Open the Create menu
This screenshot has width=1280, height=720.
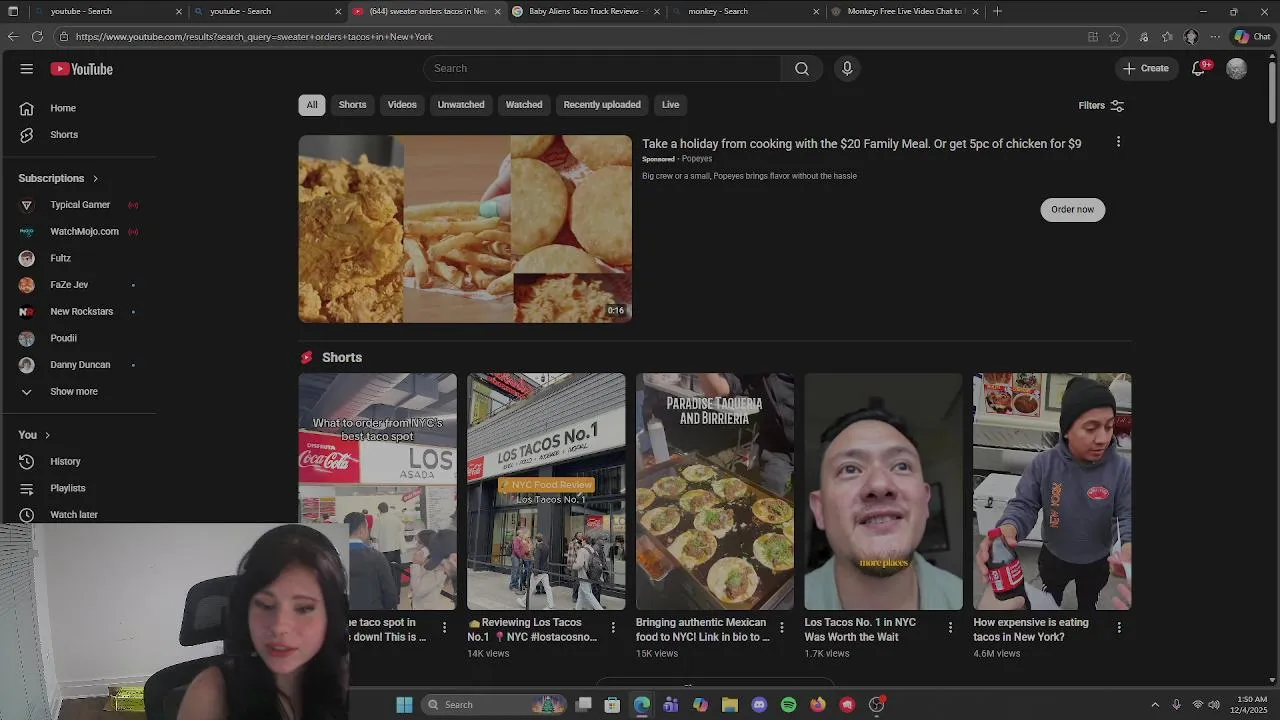click(1146, 68)
